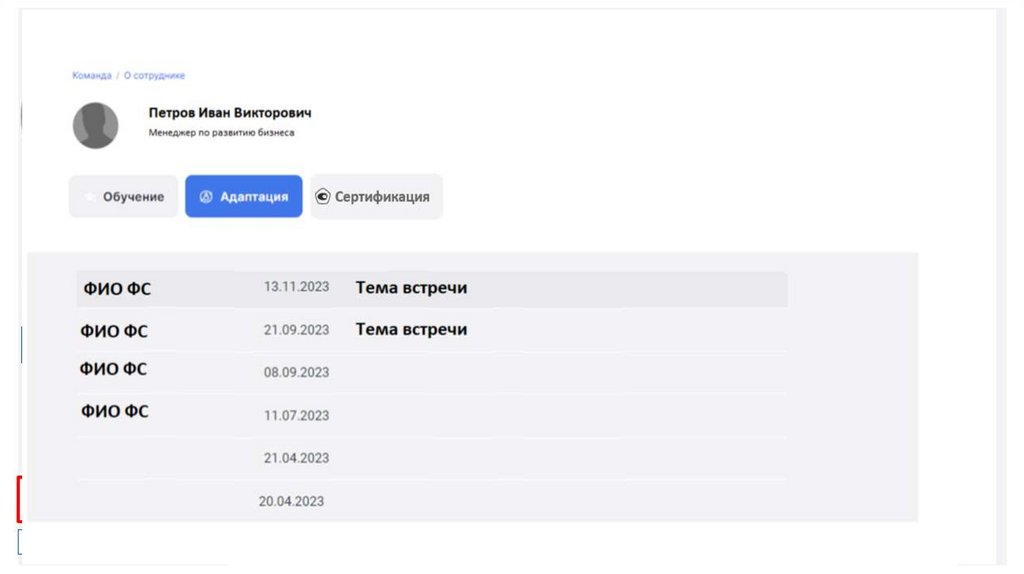Go to the Сертификация tab
The width and height of the screenshot is (1024, 574).
tap(382, 197)
